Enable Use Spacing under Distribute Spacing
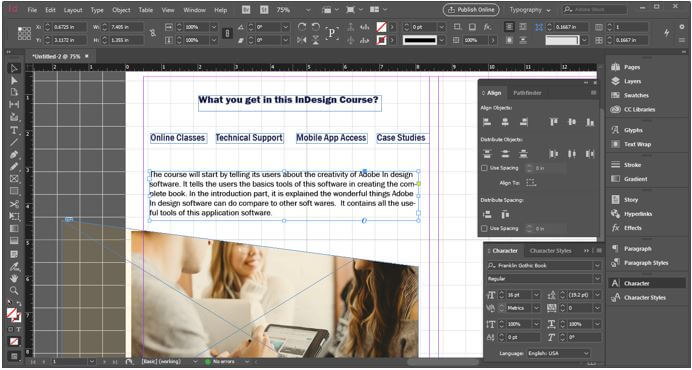692x370 pixels. click(x=484, y=228)
